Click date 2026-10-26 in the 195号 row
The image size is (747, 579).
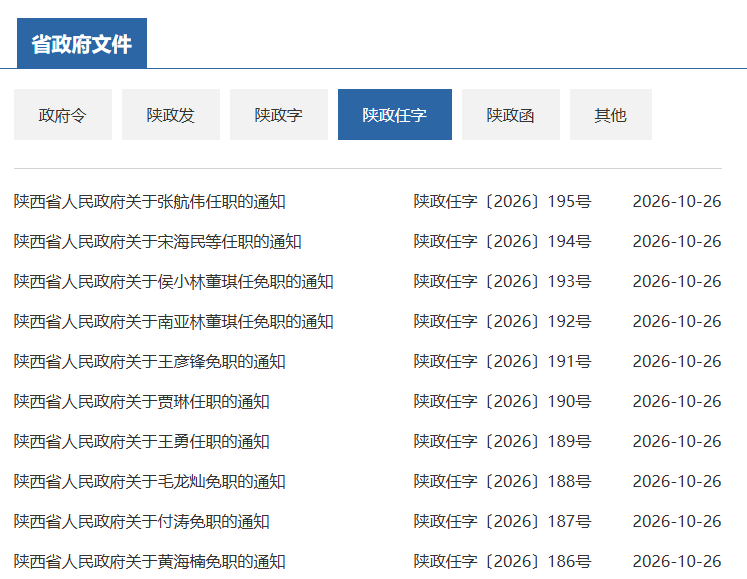pos(677,202)
